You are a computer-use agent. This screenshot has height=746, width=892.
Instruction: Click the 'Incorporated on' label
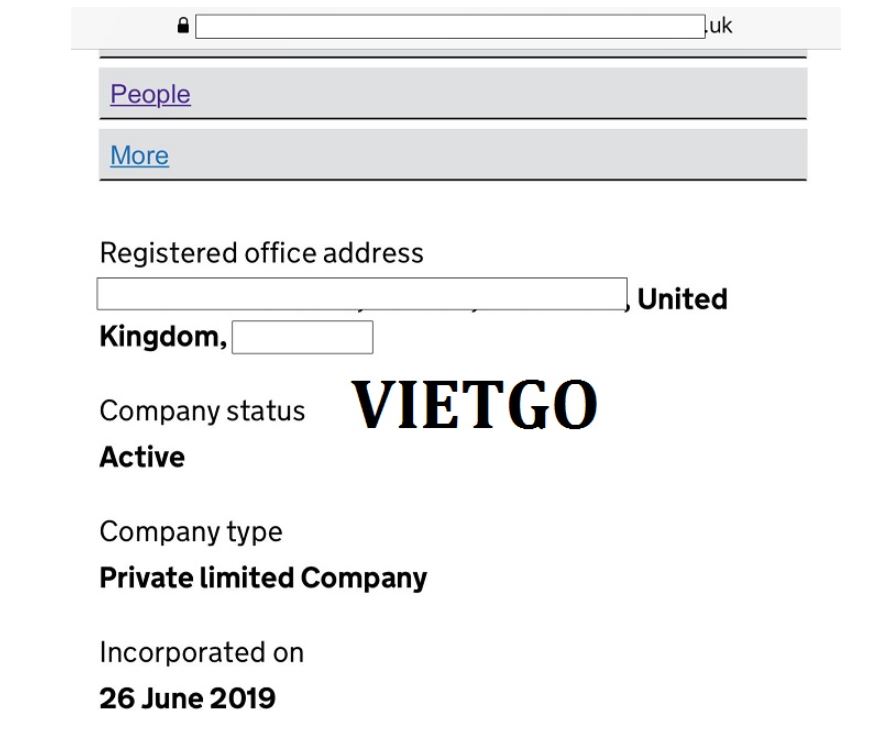(x=201, y=653)
